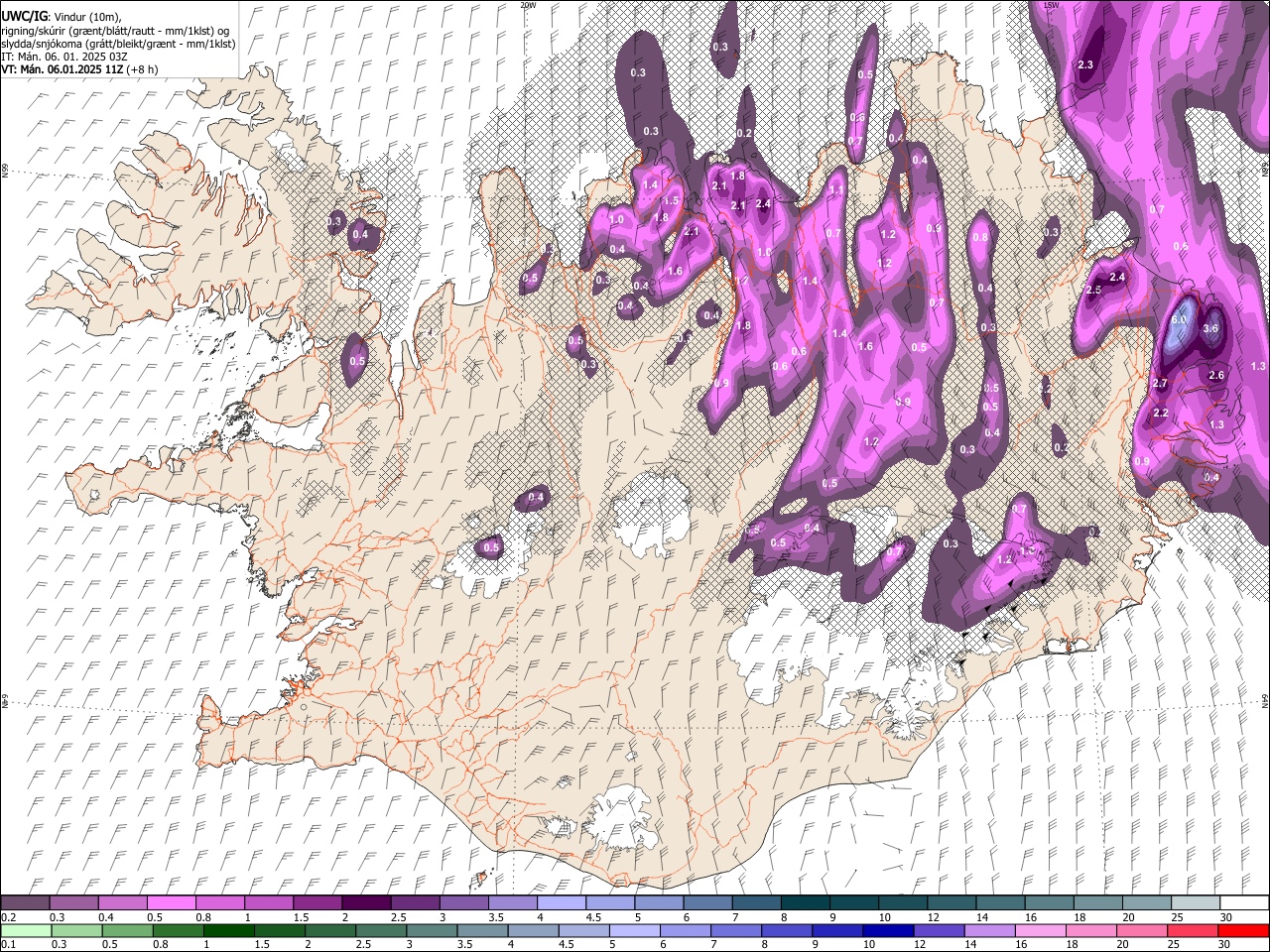This screenshot has width=1270, height=952.
Task: Click the '3.6' precipitation value on the map
Action: coord(1210,328)
